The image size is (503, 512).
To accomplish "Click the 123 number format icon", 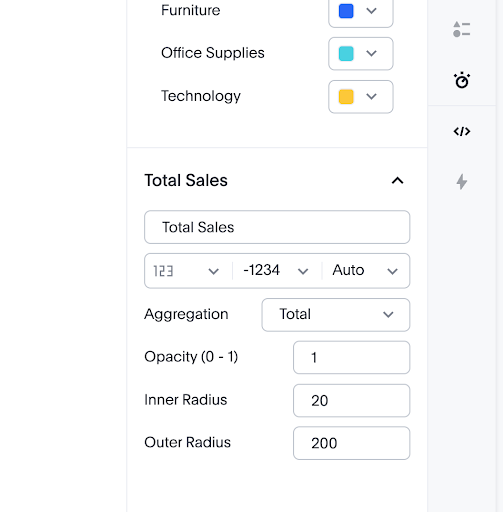I will 163,271.
